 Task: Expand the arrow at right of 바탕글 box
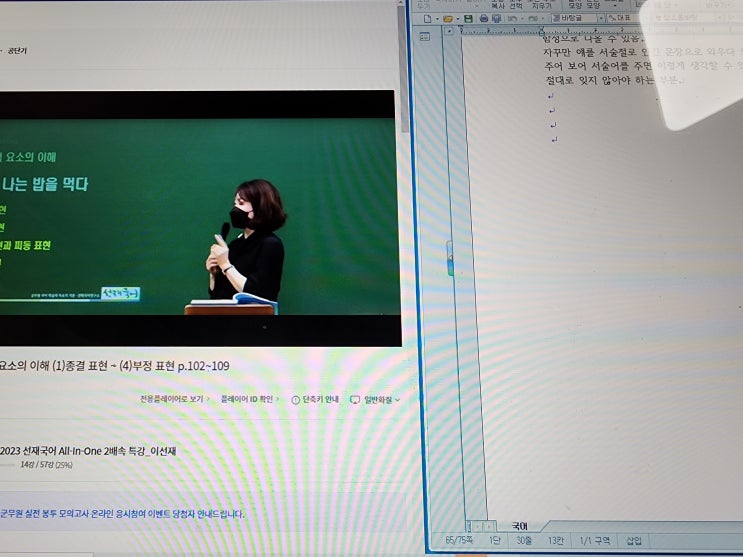coord(601,18)
